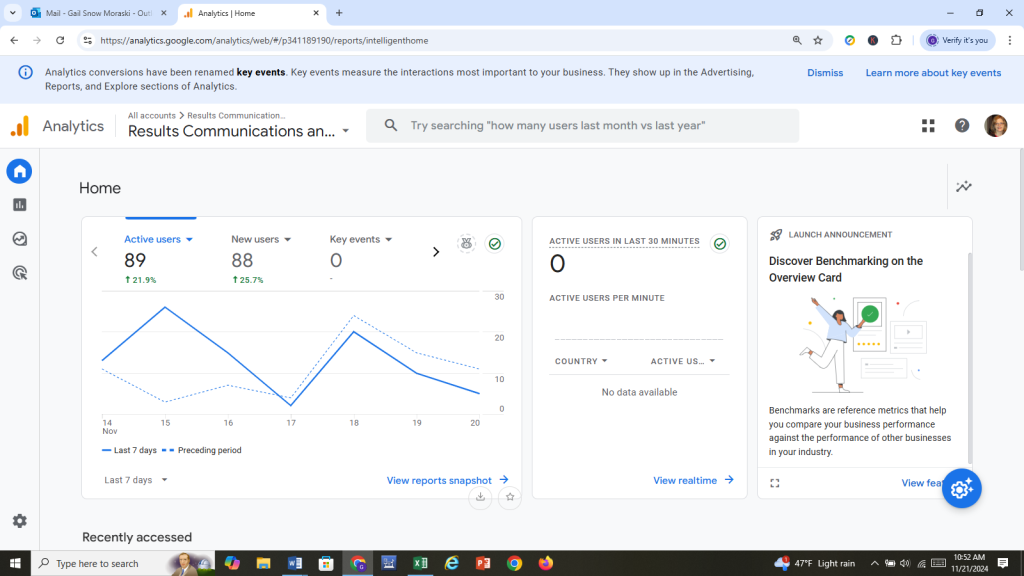Open the Home icon in left sidebar
This screenshot has height=576, width=1024.
point(20,171)
